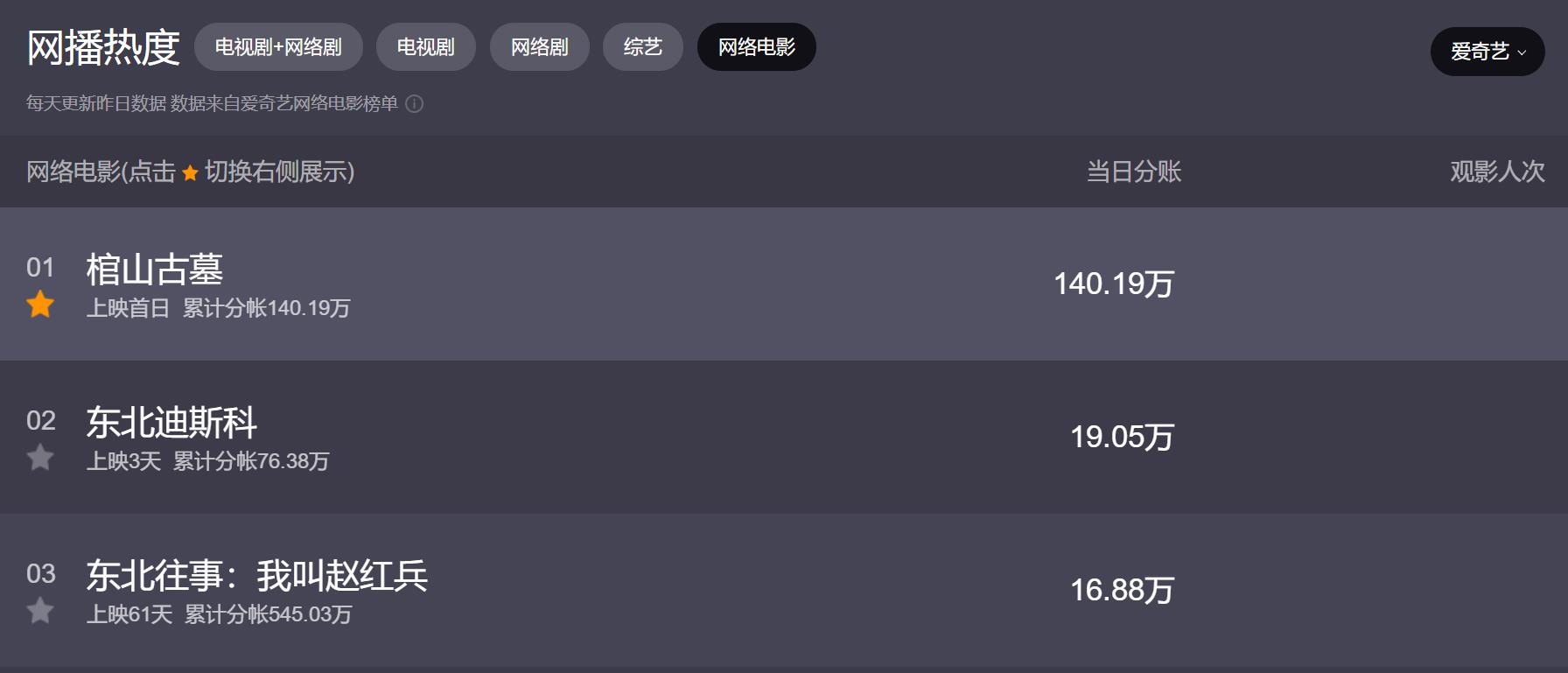Click the 140.19万 daily revenue value
1568x673 pixels.
tap(1113, 284)
